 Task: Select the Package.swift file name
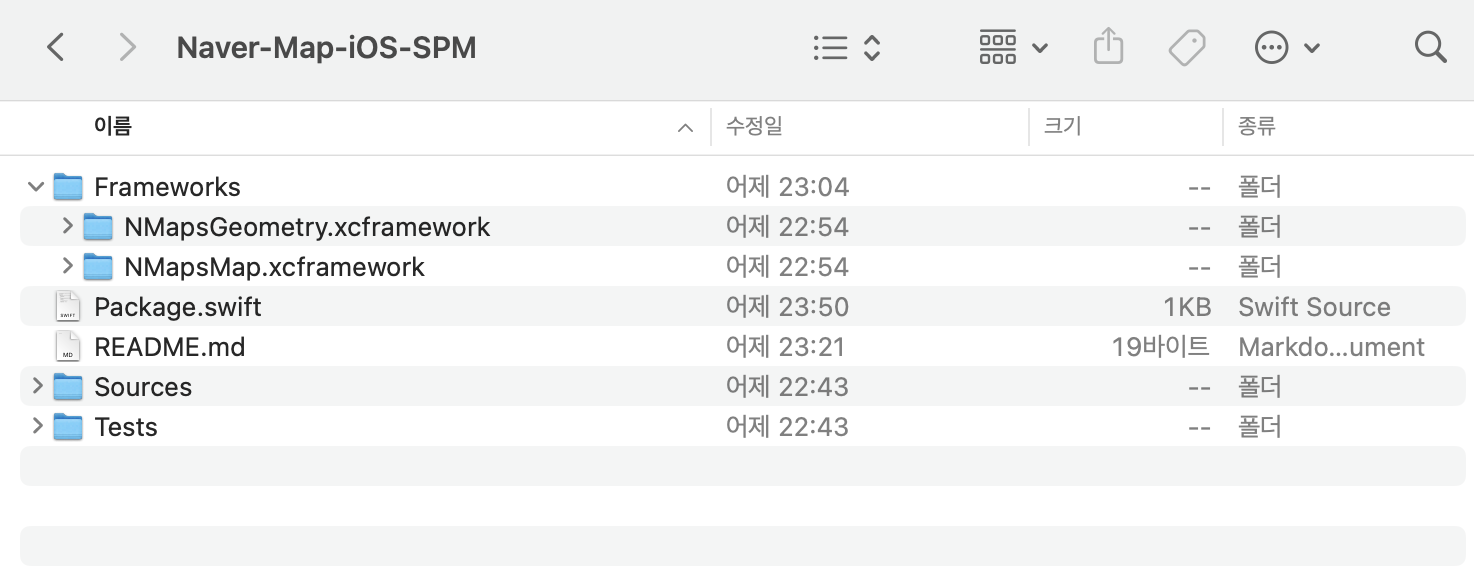coord(177,307)
